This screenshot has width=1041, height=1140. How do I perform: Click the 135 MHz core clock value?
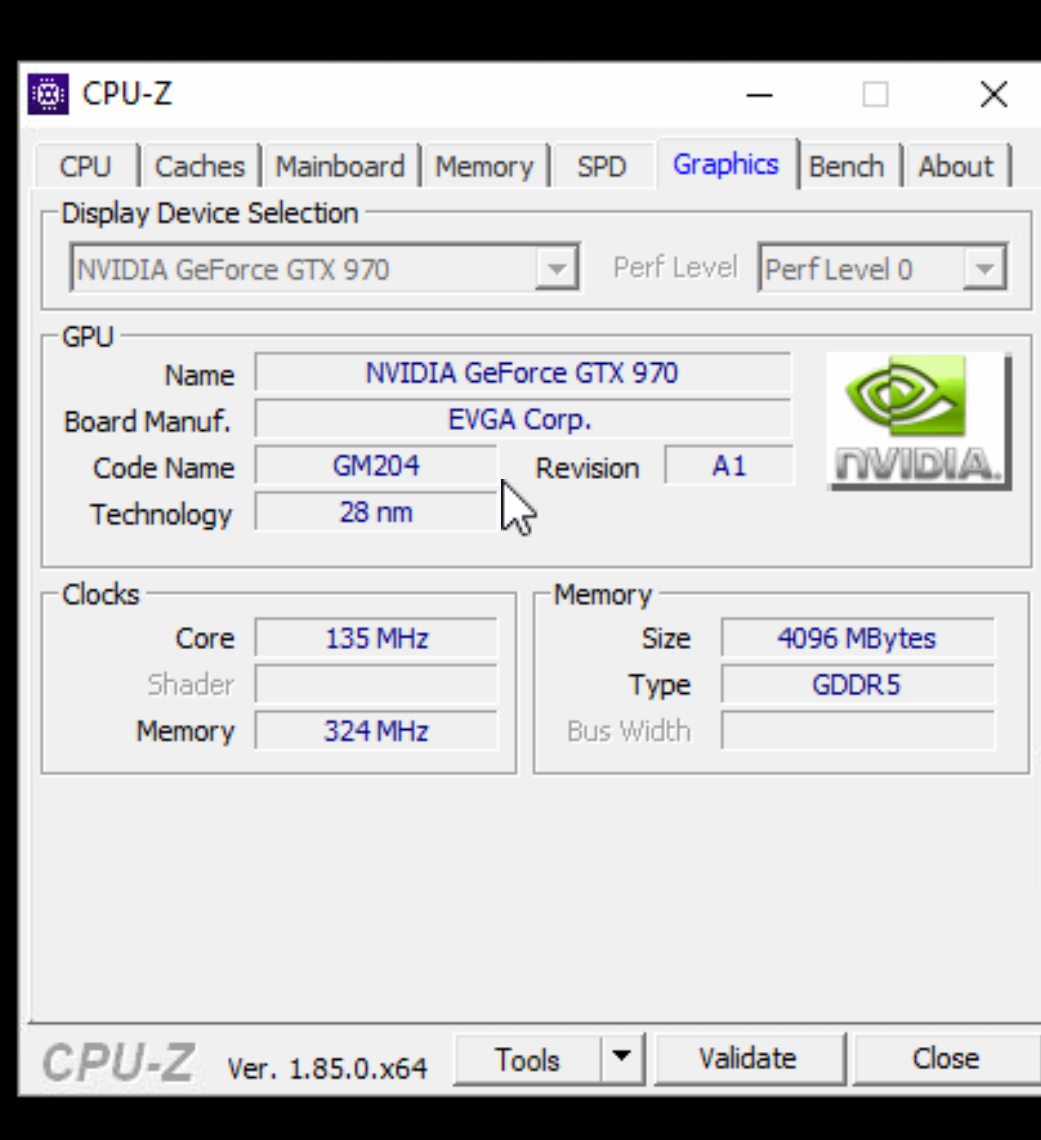[x=377, y=638]
